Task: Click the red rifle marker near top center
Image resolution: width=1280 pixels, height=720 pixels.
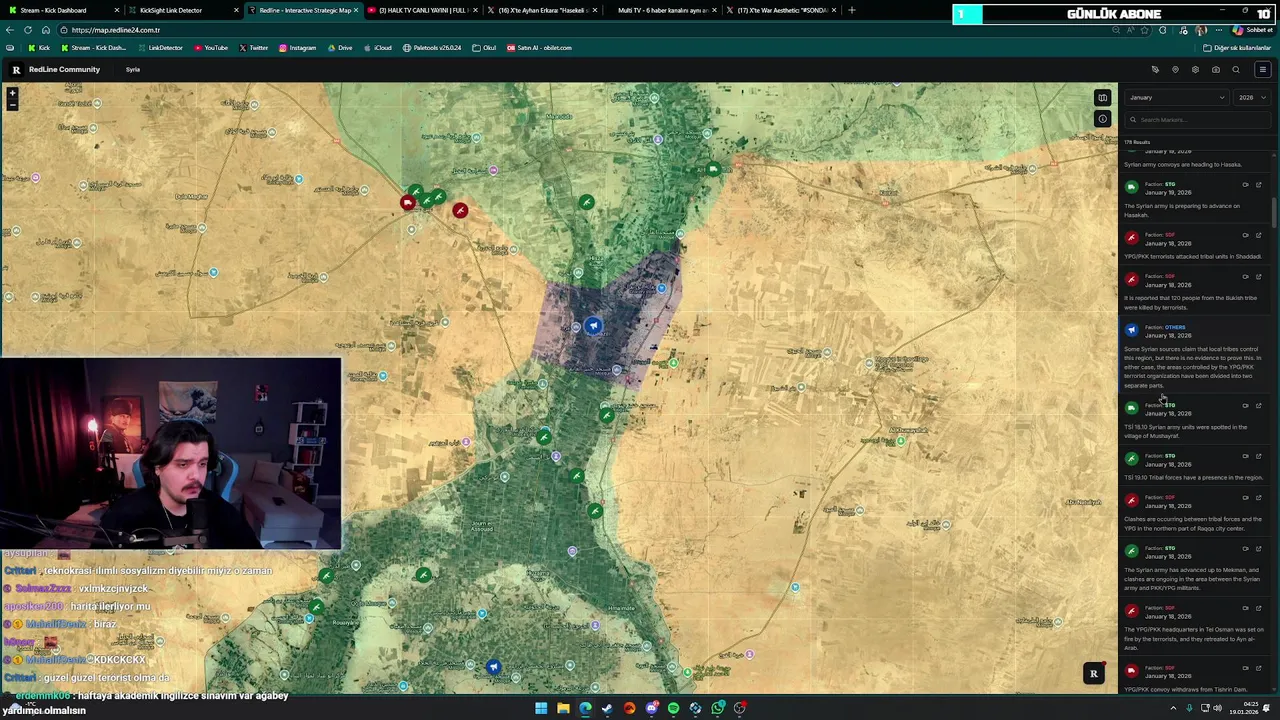Action: click(459, 211)
